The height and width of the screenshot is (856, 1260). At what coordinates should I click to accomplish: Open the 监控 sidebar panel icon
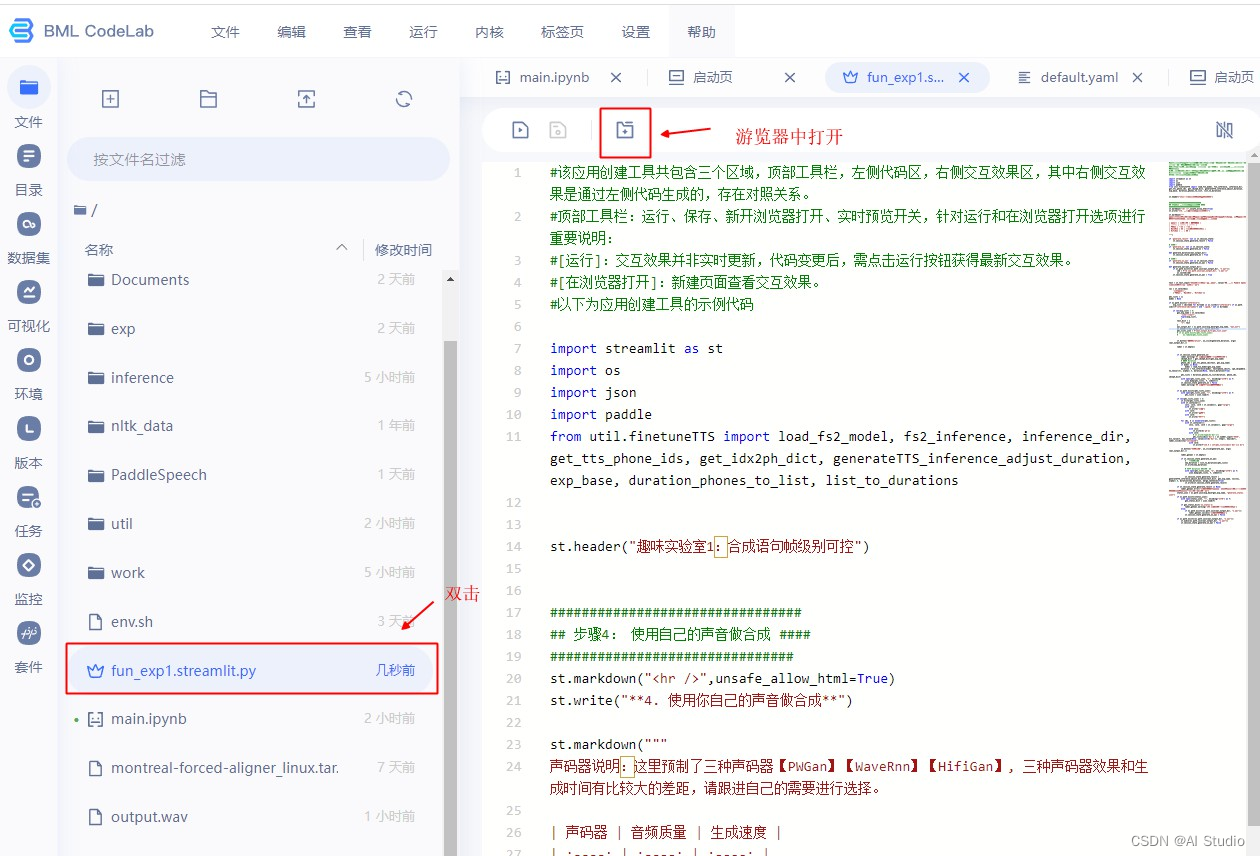click(x=29, y=565)
